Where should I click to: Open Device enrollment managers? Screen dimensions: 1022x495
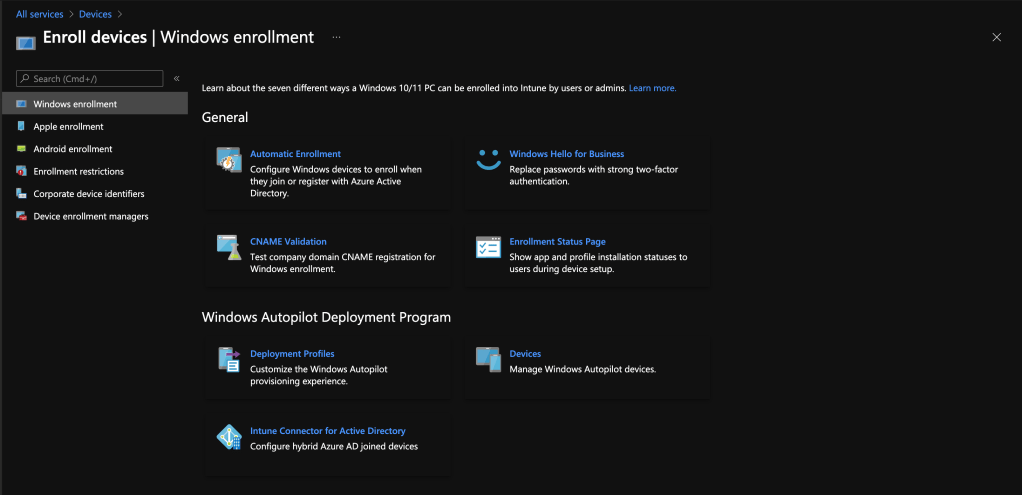[90, 216]
